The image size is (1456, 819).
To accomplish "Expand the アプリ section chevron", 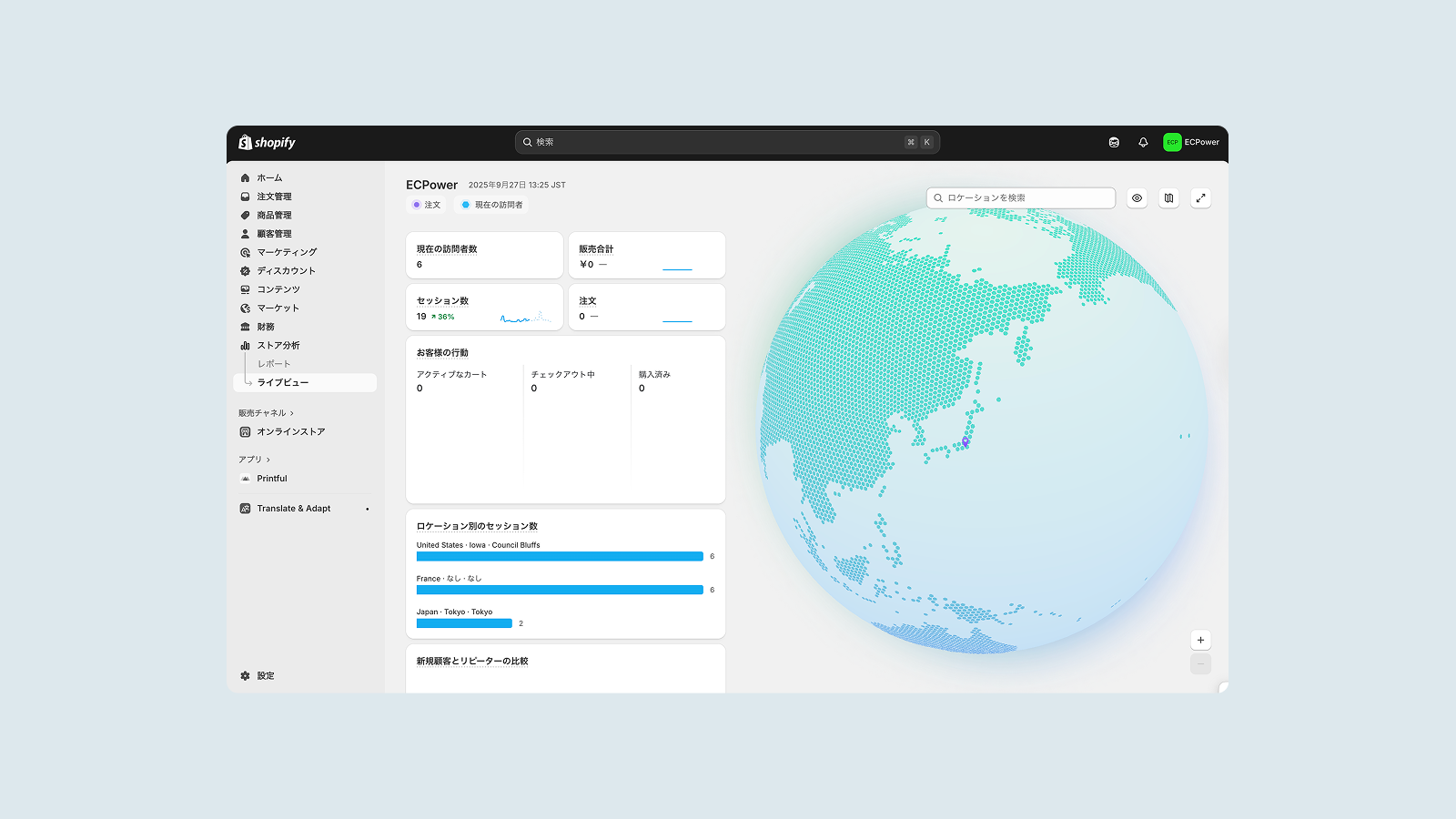I will 268,460.
